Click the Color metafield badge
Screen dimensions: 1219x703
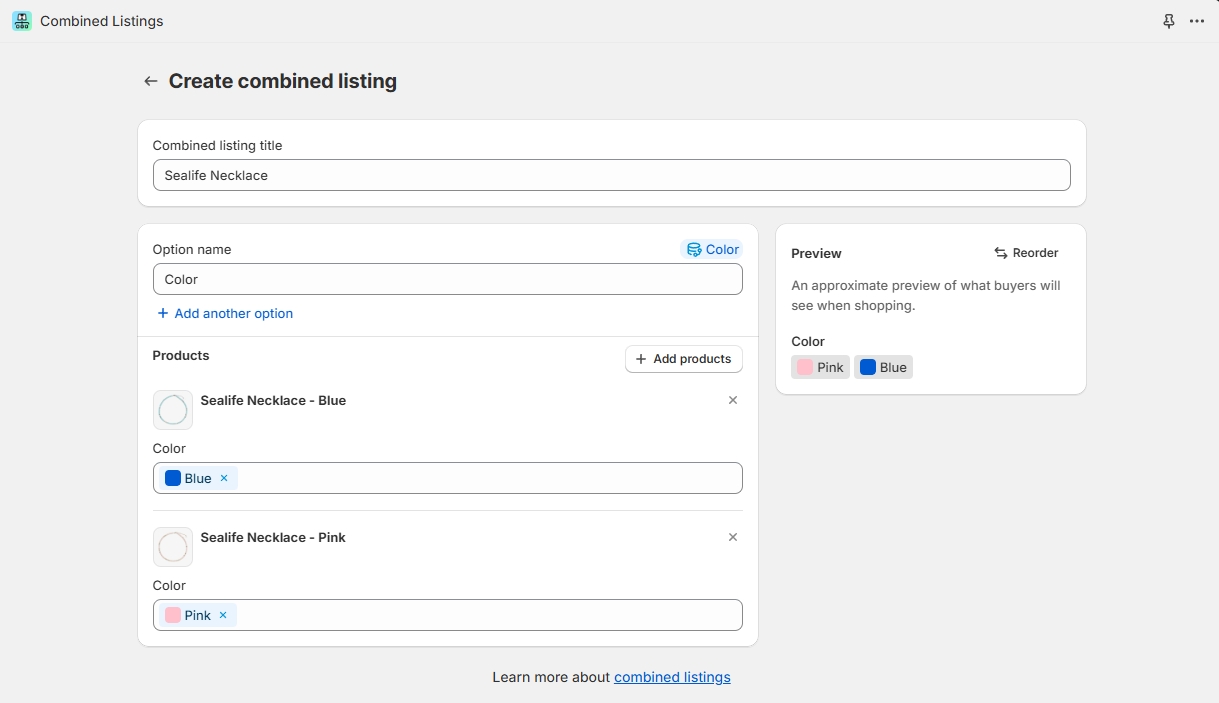(712, 249)
